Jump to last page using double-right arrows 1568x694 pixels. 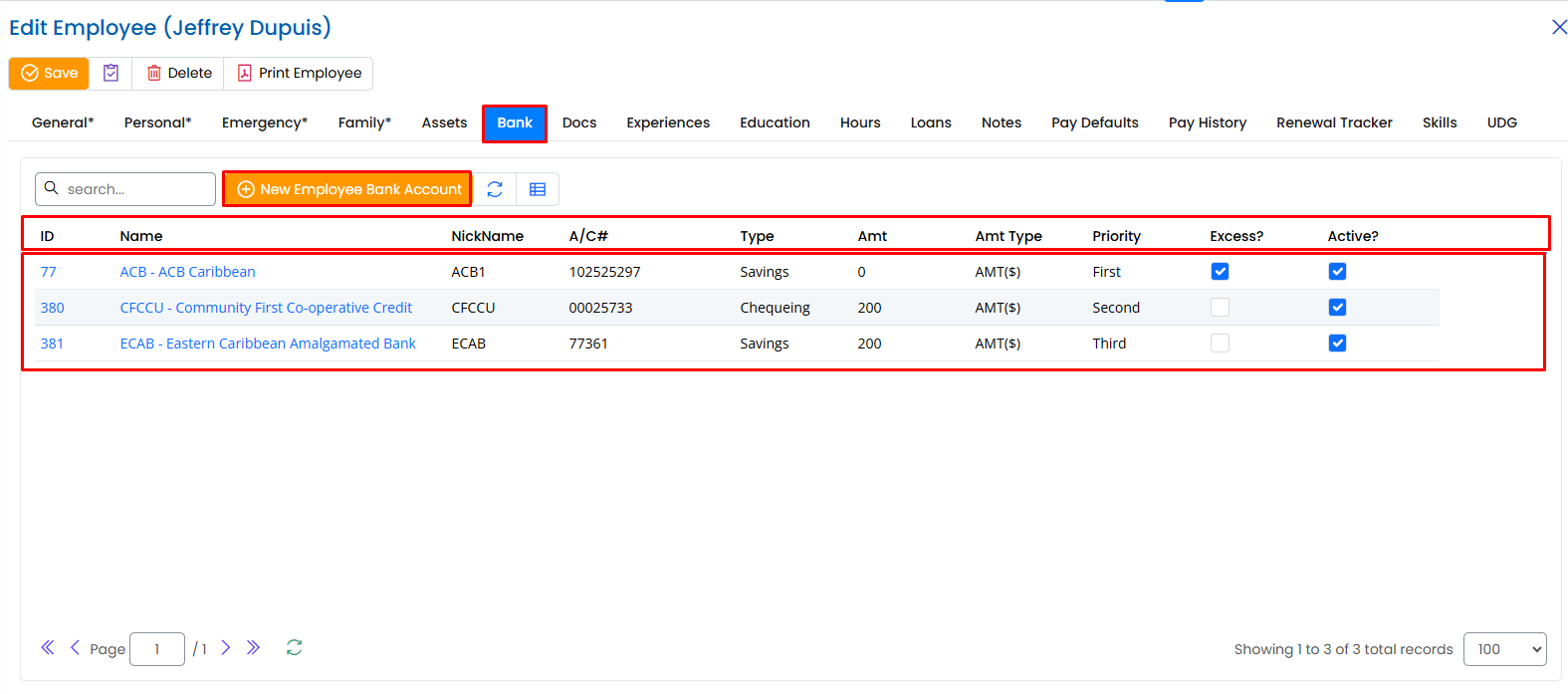coord(253,648)
